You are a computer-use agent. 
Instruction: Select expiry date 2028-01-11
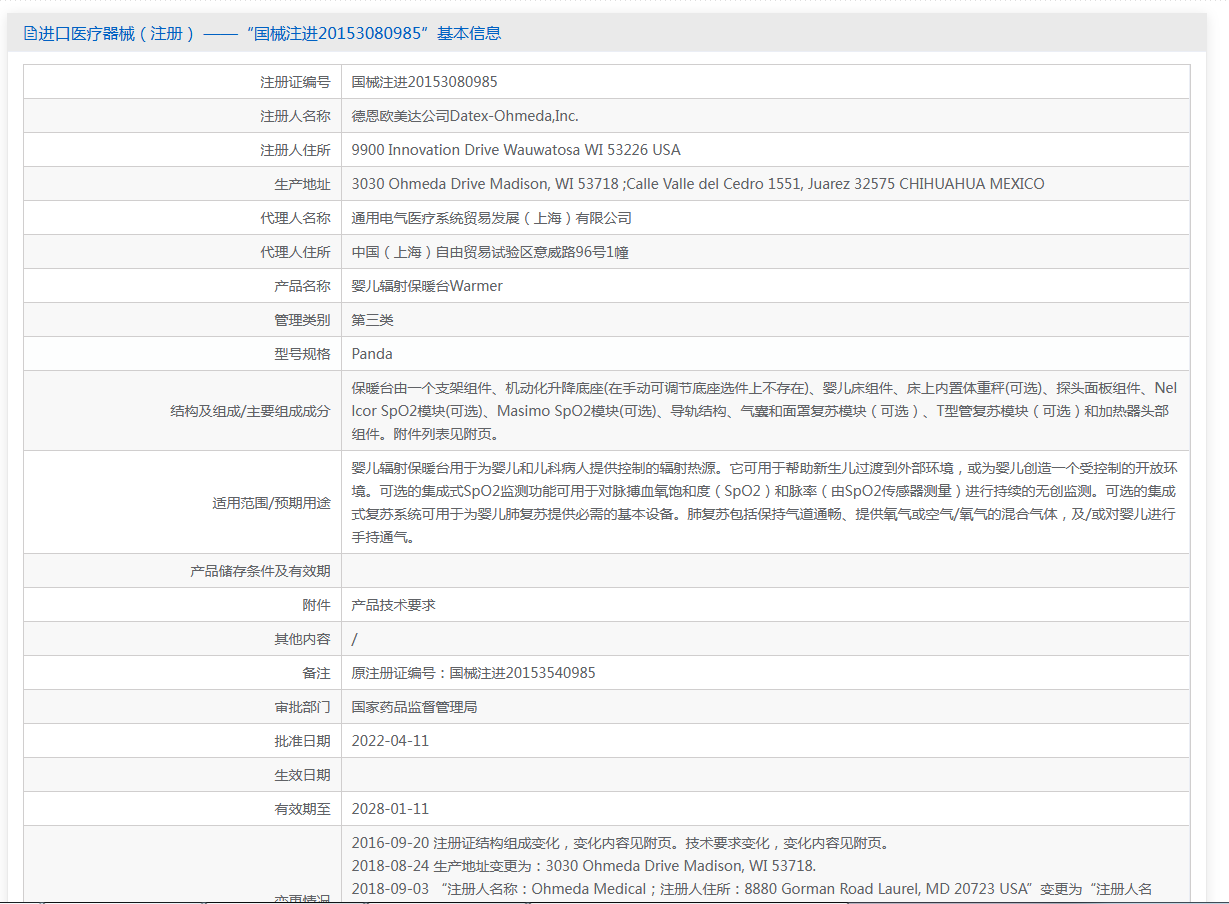pyautogui.click(x=390, y=809)
